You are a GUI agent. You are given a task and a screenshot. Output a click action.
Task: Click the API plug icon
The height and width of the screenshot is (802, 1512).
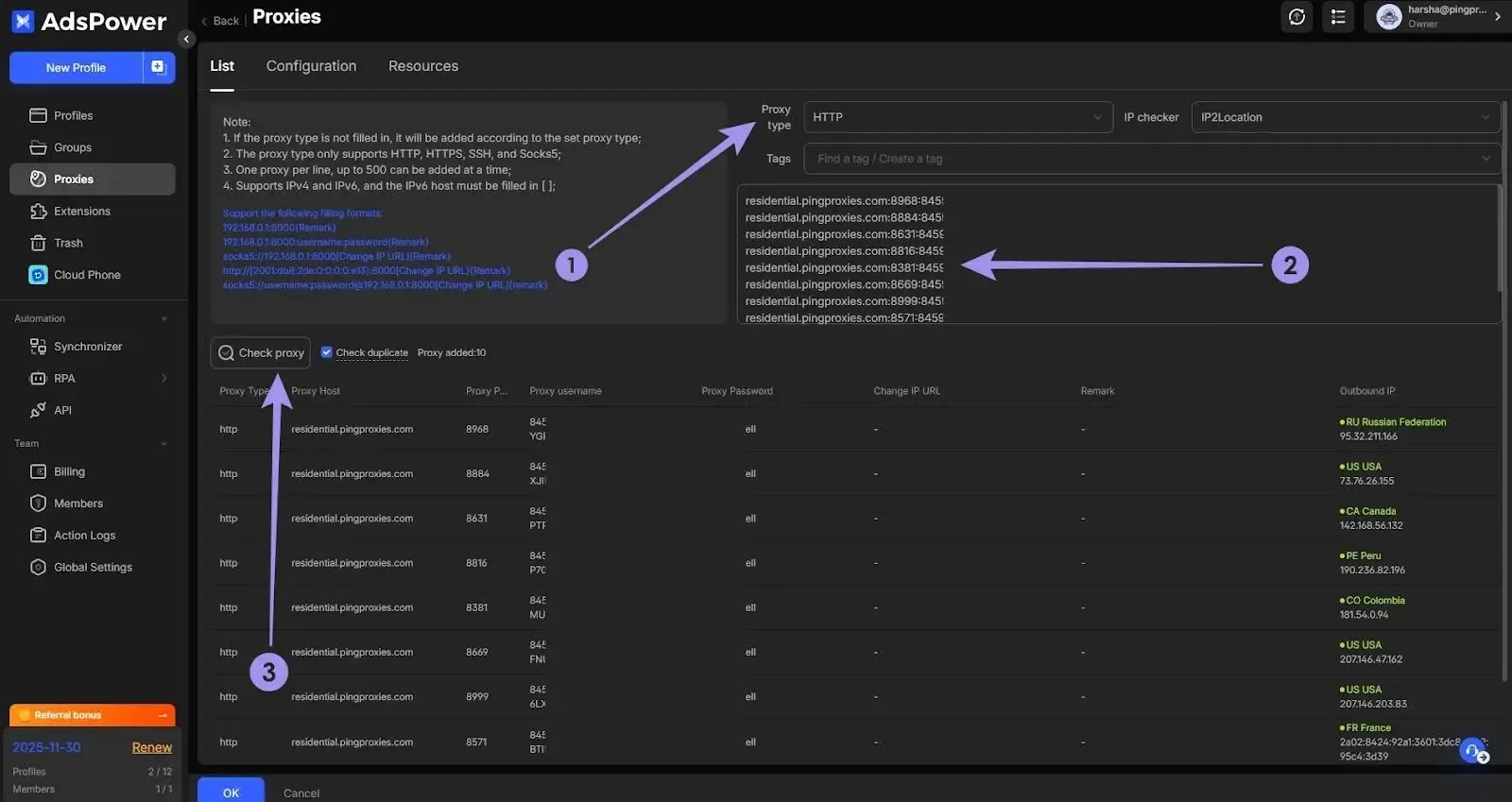[38, 410]
